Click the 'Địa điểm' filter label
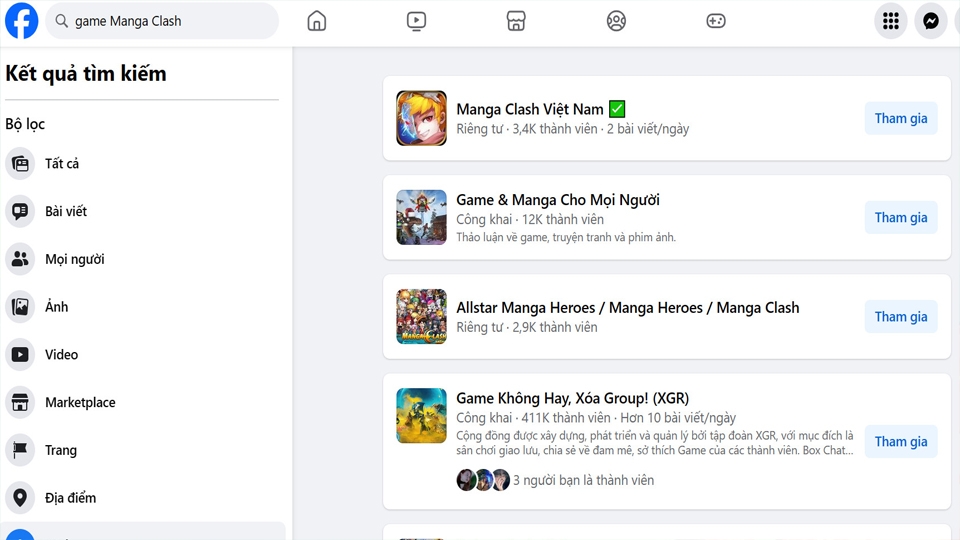960x540 pixels. coord(70,498)
